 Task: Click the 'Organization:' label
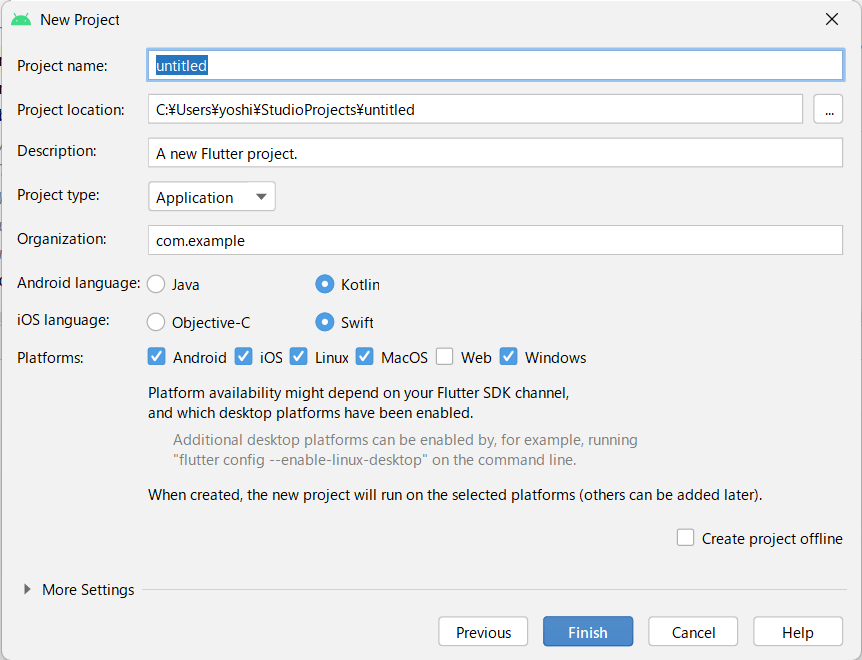coord(62,239)
